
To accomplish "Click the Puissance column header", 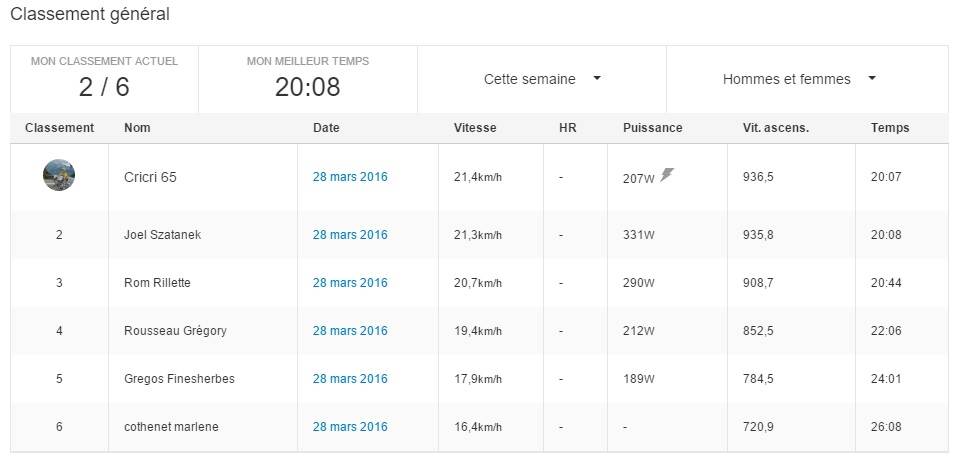I will click(652, 128).
